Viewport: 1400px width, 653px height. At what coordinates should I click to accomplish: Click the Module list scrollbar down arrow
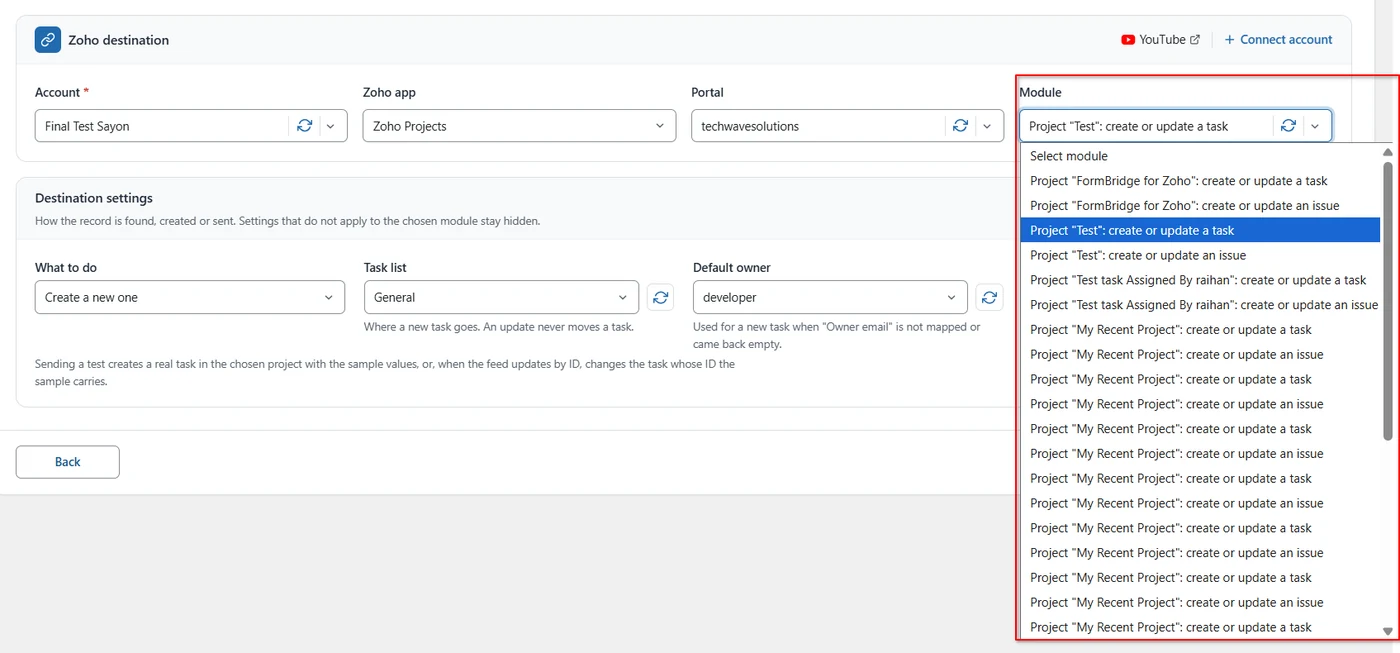tap(1388, 631)
